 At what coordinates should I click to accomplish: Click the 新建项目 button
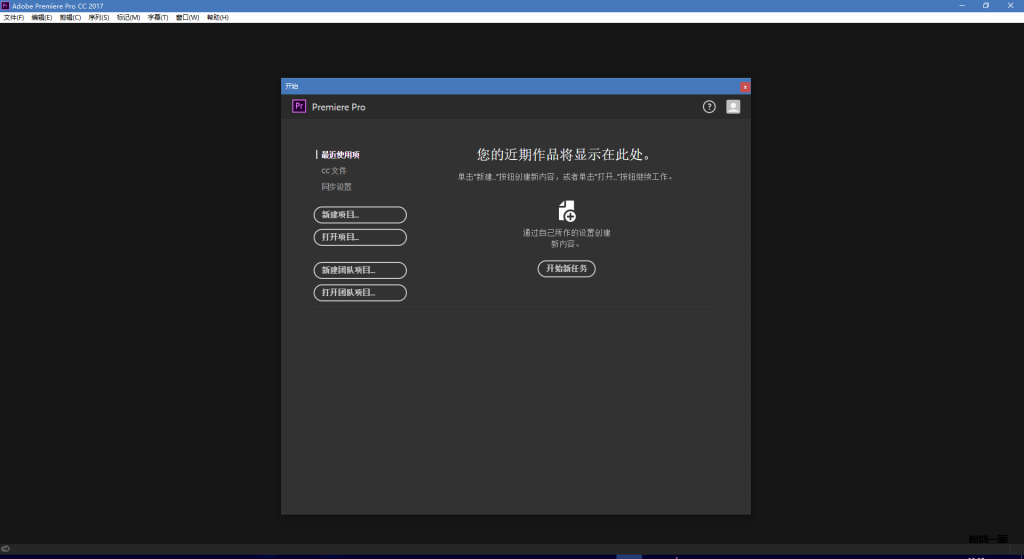360,215
